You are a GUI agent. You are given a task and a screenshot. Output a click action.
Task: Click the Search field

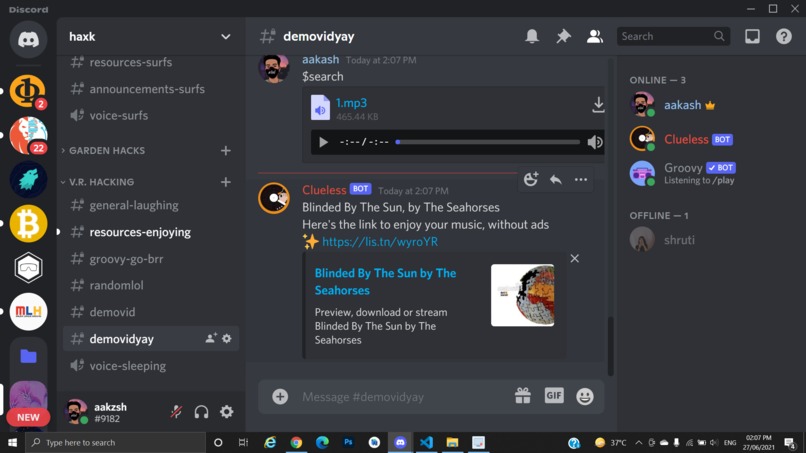pyautogui.click(x=673, y=37)
